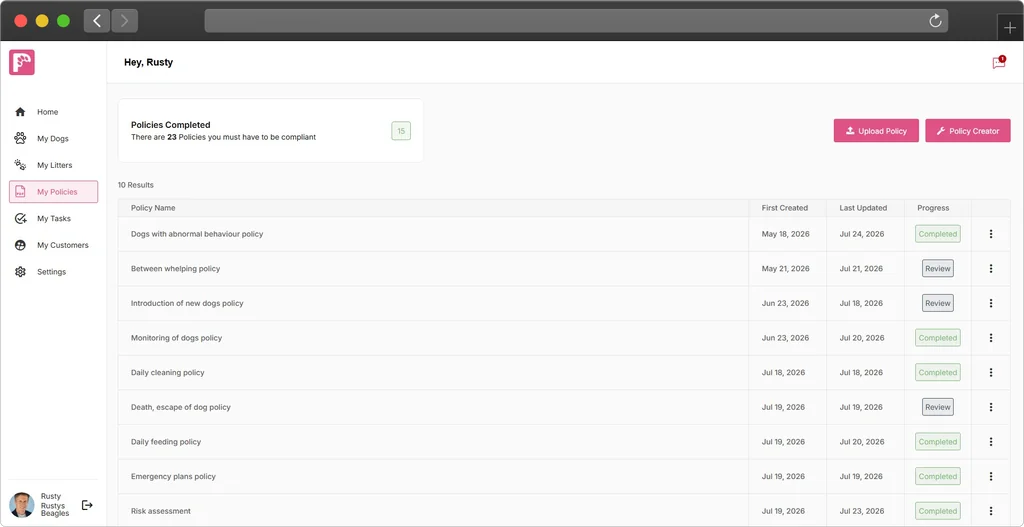Screen dimensions: 1024x527
Task: Click 'Jul 24, 2026' last updated date
Action: (861, 234)
